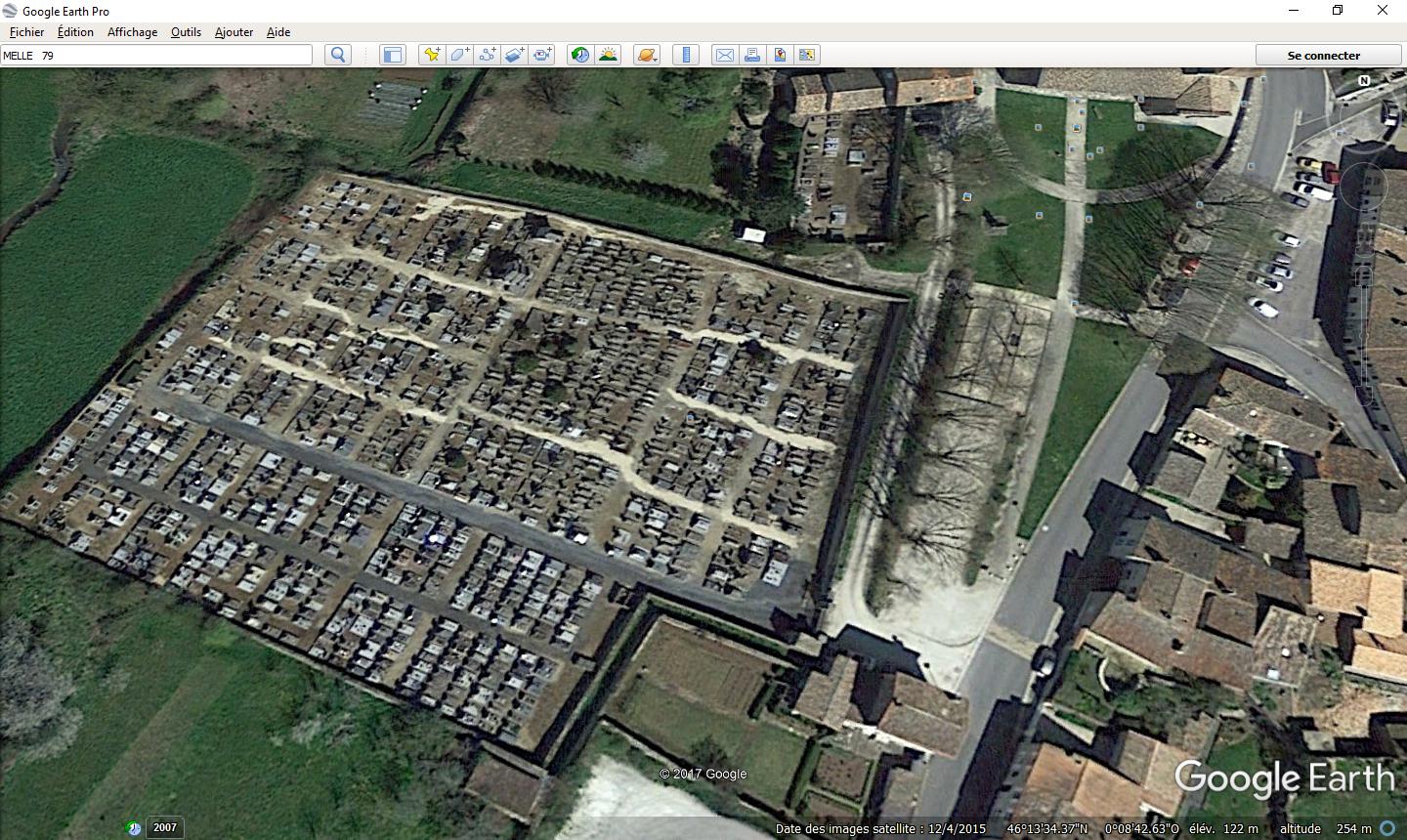Open the Outils menu
This screenshot has height=840, width=1407.
[186, 31]
